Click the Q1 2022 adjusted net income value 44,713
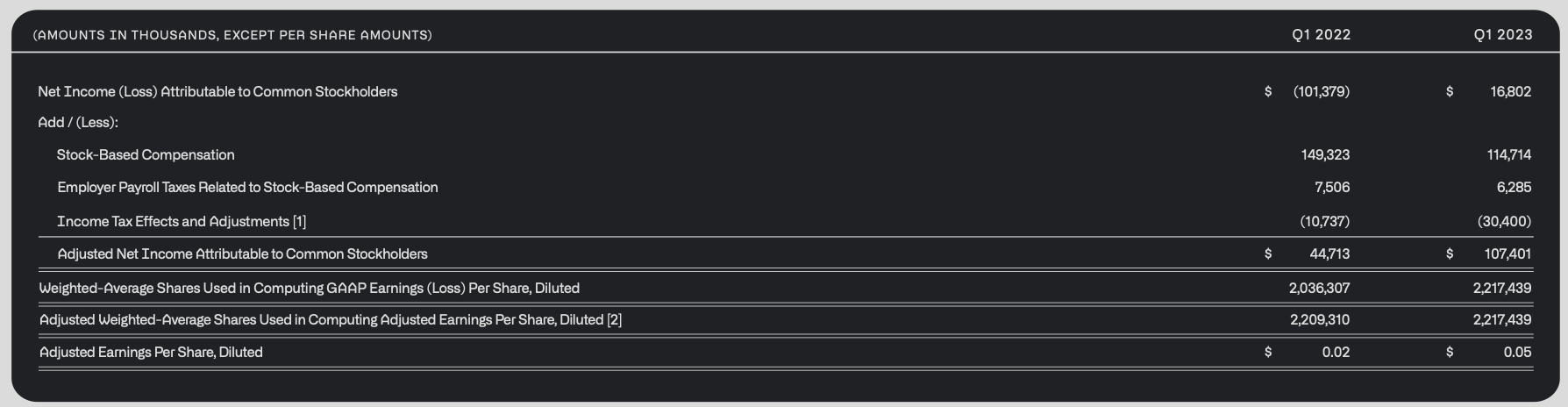Viewport: 1568px width, 407px height. (x=1329, y=254)
